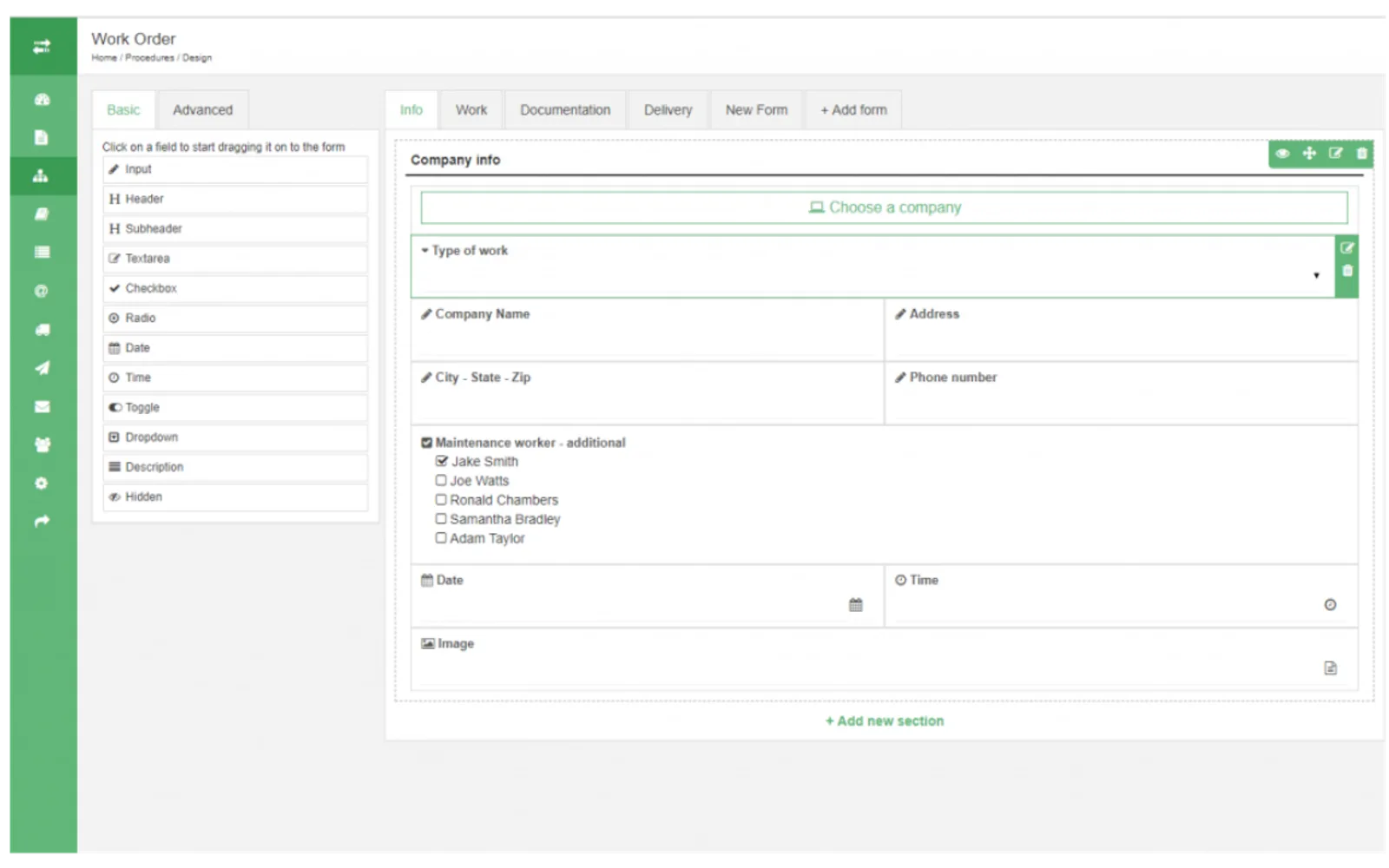Open the Delivery form tab
Image resolution: width=1389 pixels, height=868 pixels.
[x=668, y=110]
